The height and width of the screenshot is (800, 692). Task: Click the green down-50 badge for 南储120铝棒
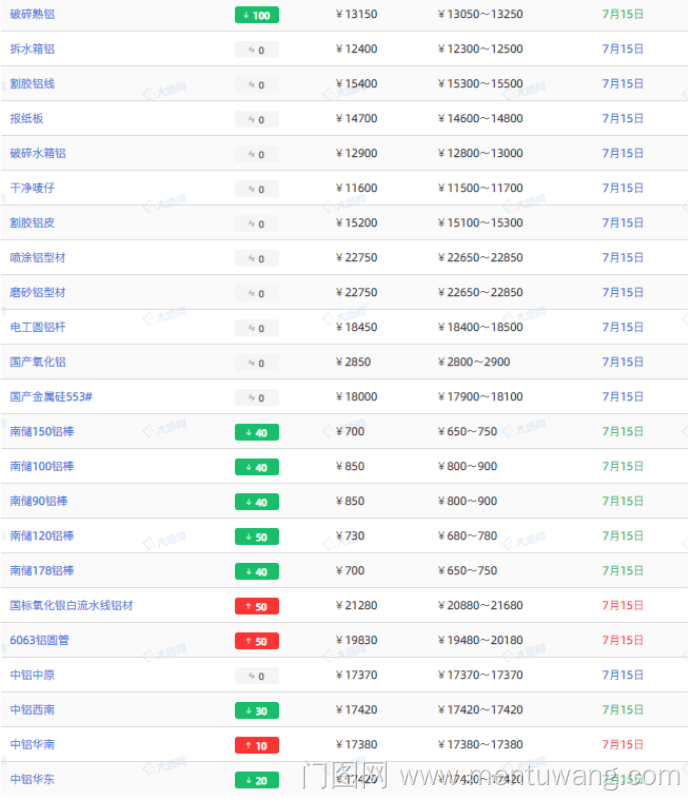point(256,537)
